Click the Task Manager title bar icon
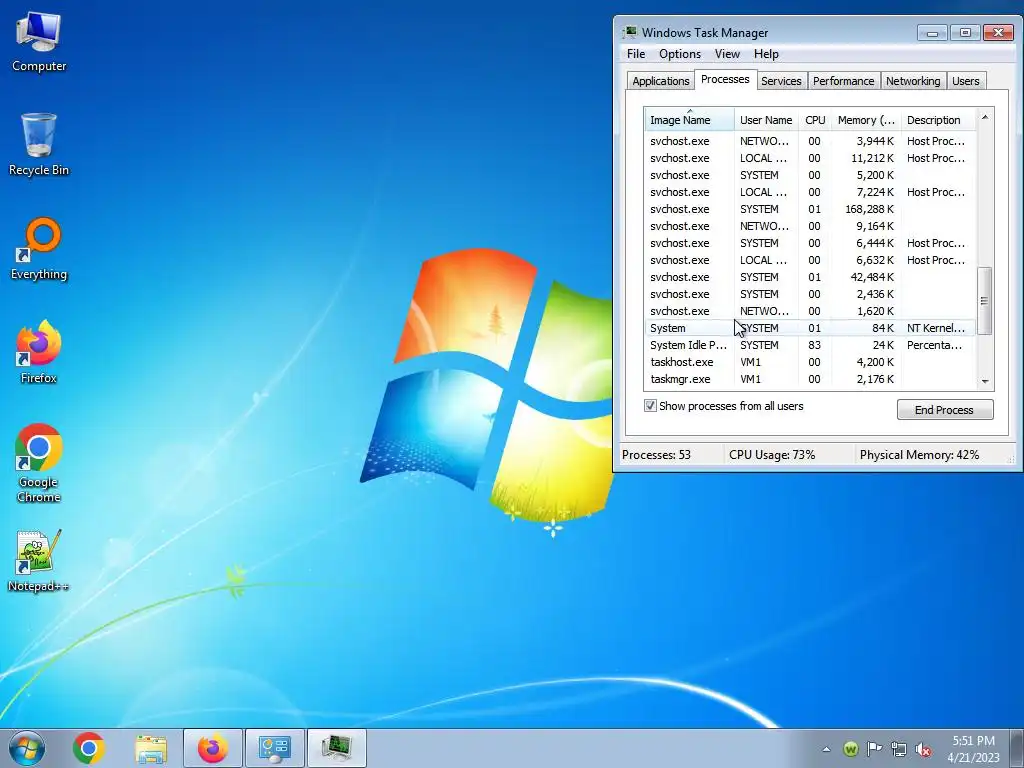 point(630,32)
